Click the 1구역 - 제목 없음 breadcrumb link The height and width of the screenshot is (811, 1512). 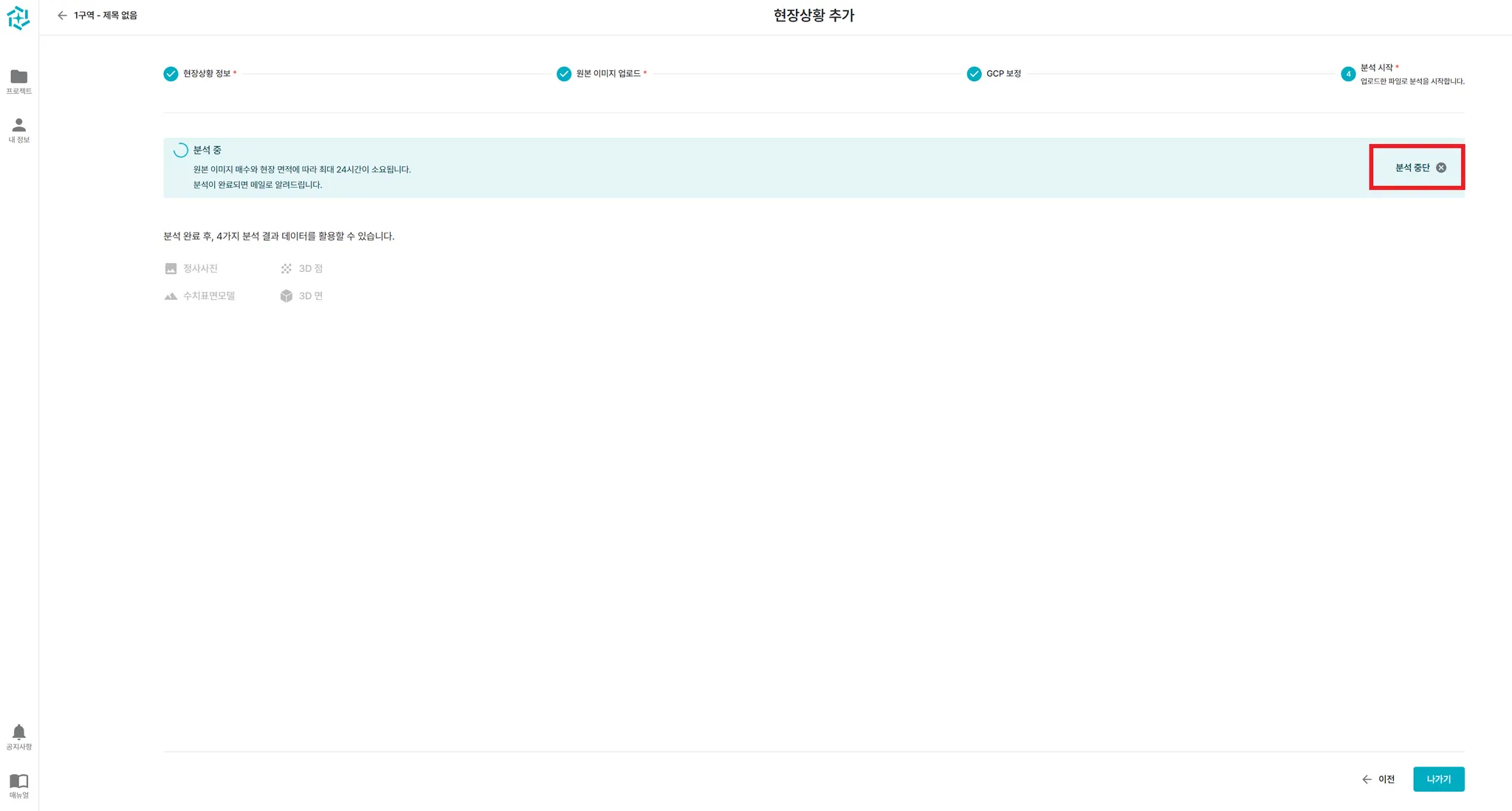[x=106, y=16]
